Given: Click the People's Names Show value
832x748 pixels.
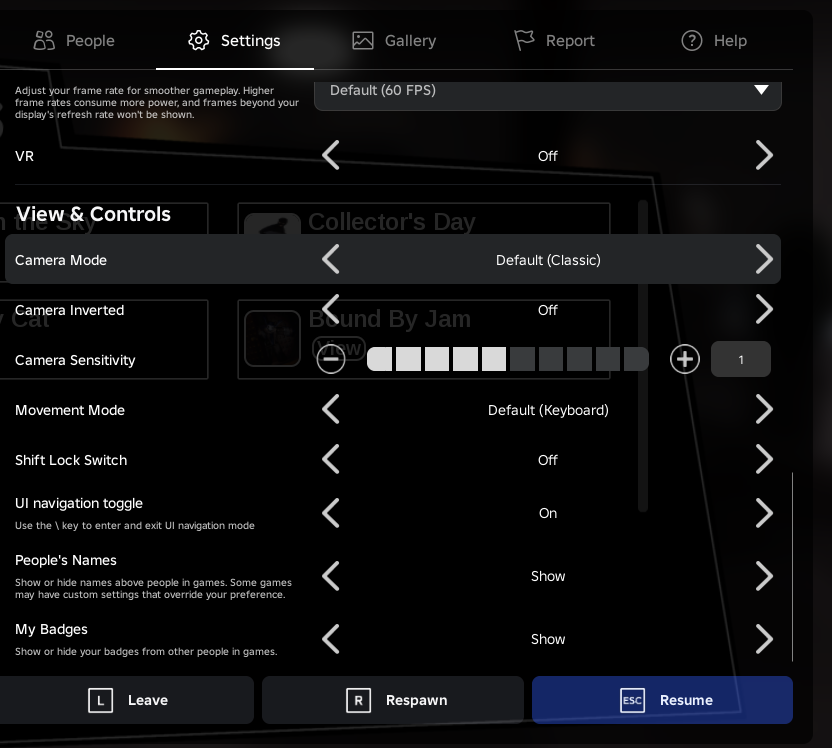Looking at the screenshot, I should [x=548, y=576].
